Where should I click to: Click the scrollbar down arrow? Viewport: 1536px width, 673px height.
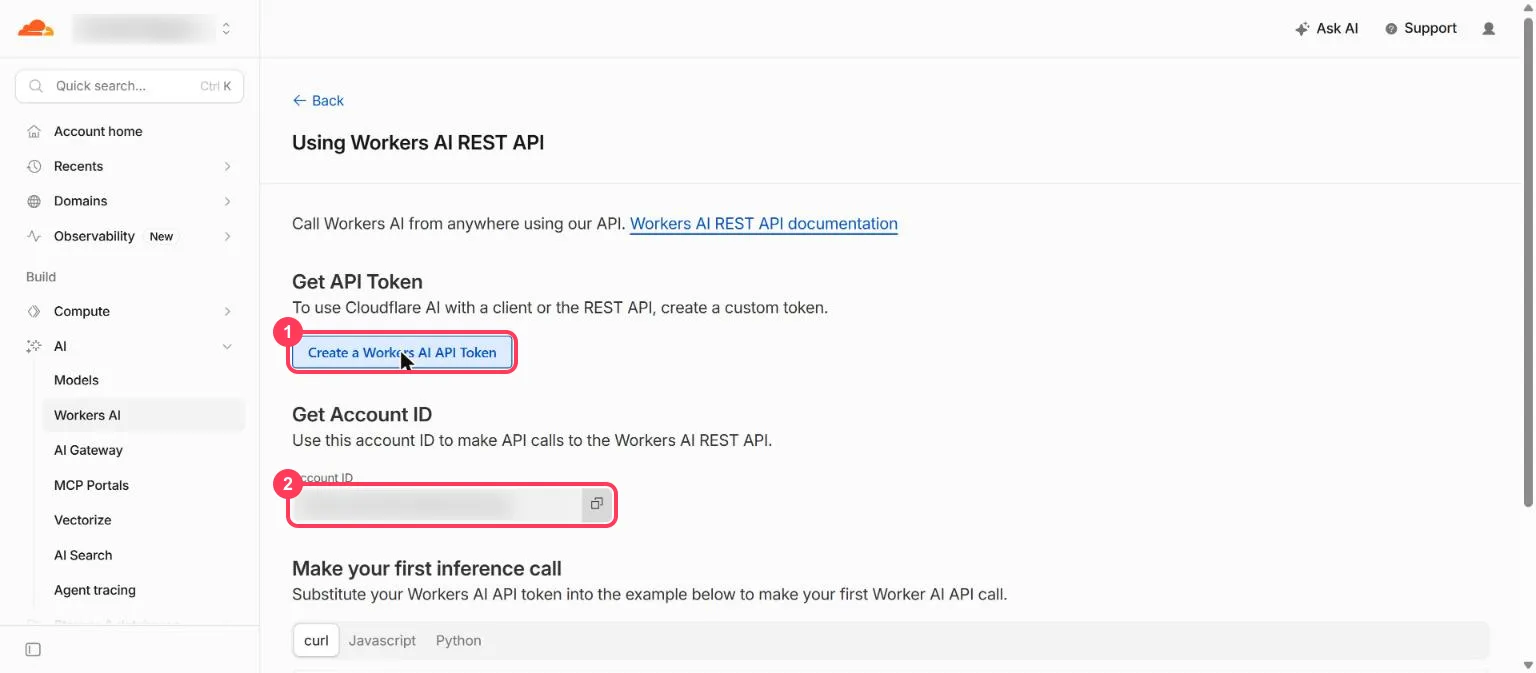pyautogui.click(x=1527, y=664)
